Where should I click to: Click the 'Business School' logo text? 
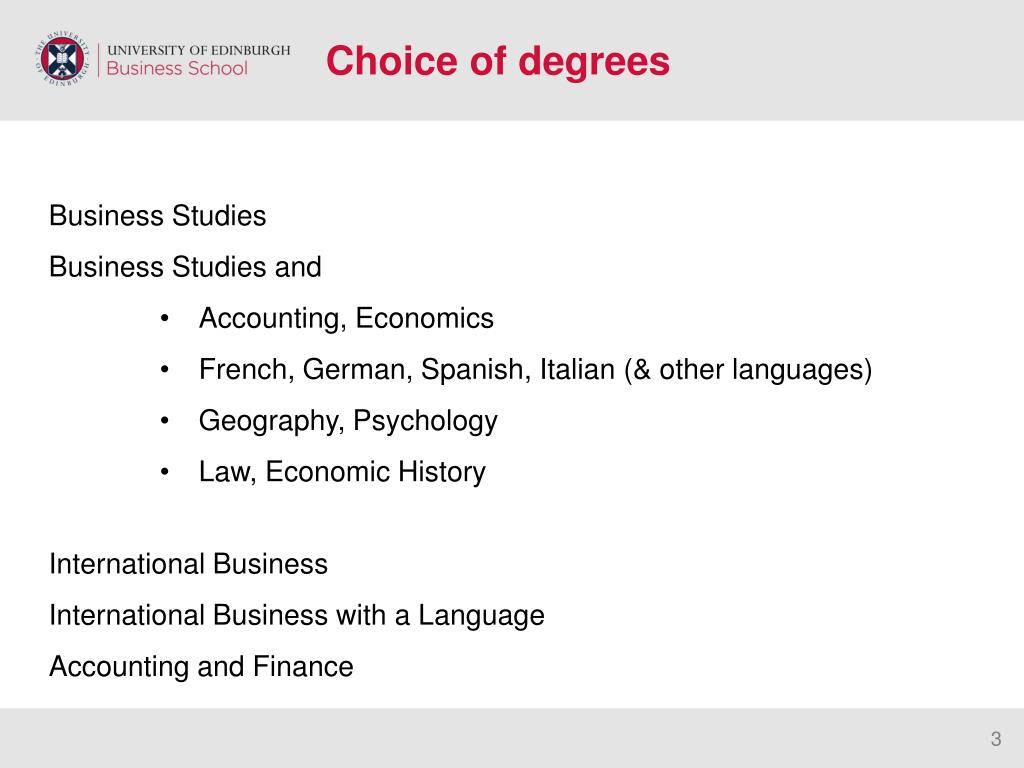tap(177, 69)
